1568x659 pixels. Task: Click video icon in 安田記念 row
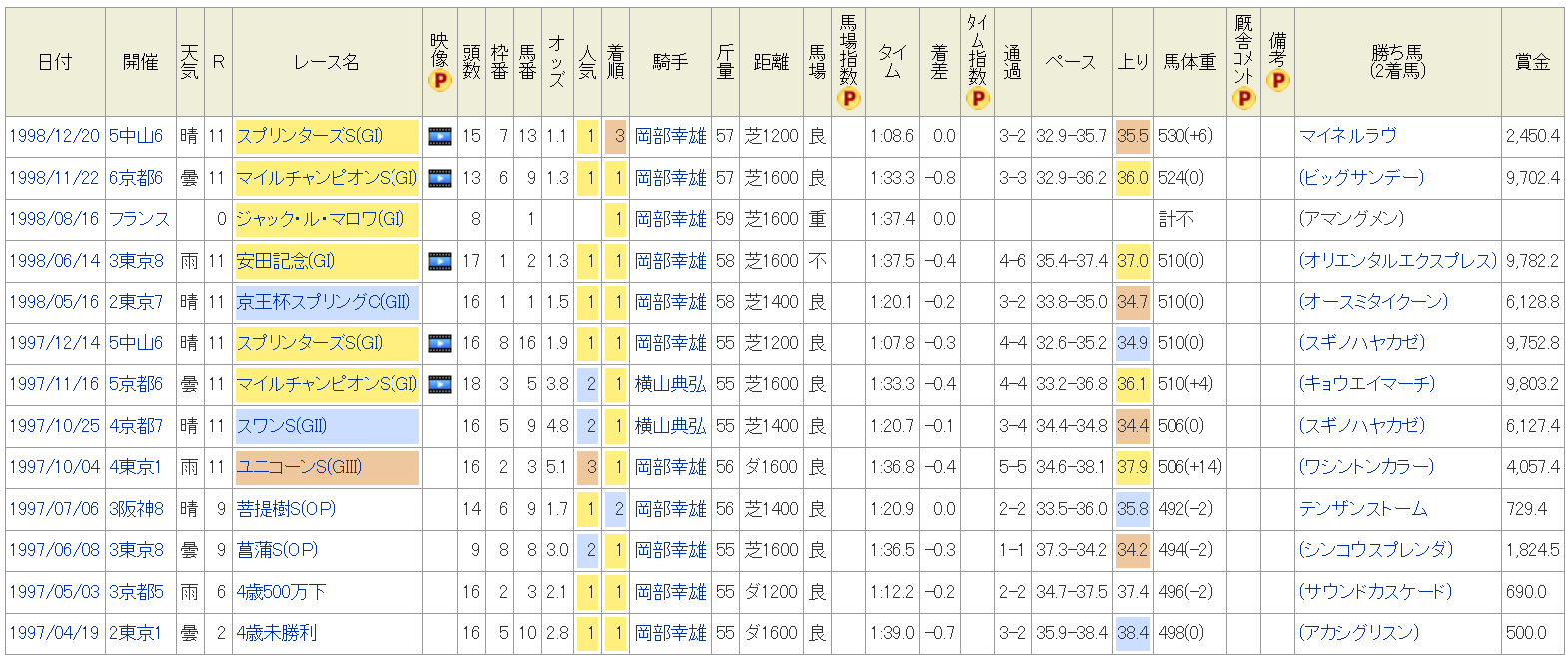(x=439, y=261)
